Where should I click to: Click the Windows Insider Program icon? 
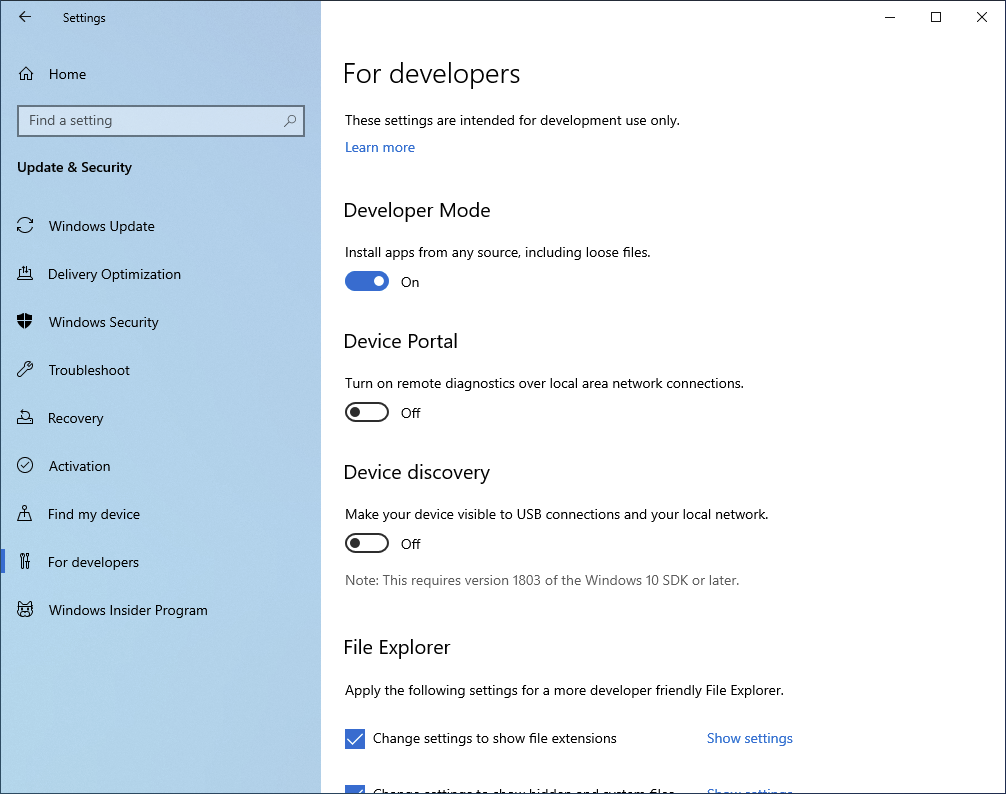pyautogui.click(x=26, y=610)
